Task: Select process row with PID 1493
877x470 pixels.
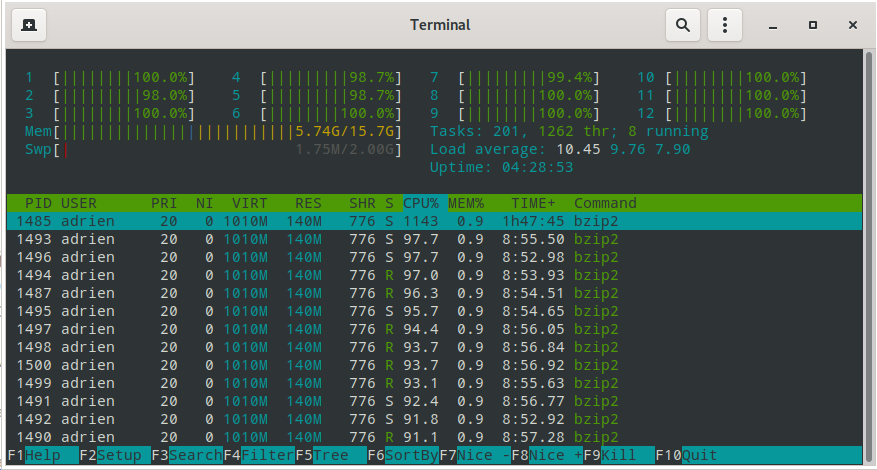Action: pyautogui.click(x=434, y=239)
